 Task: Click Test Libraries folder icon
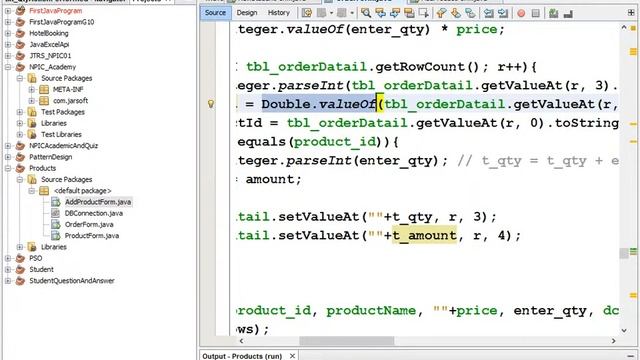(32, 134)
